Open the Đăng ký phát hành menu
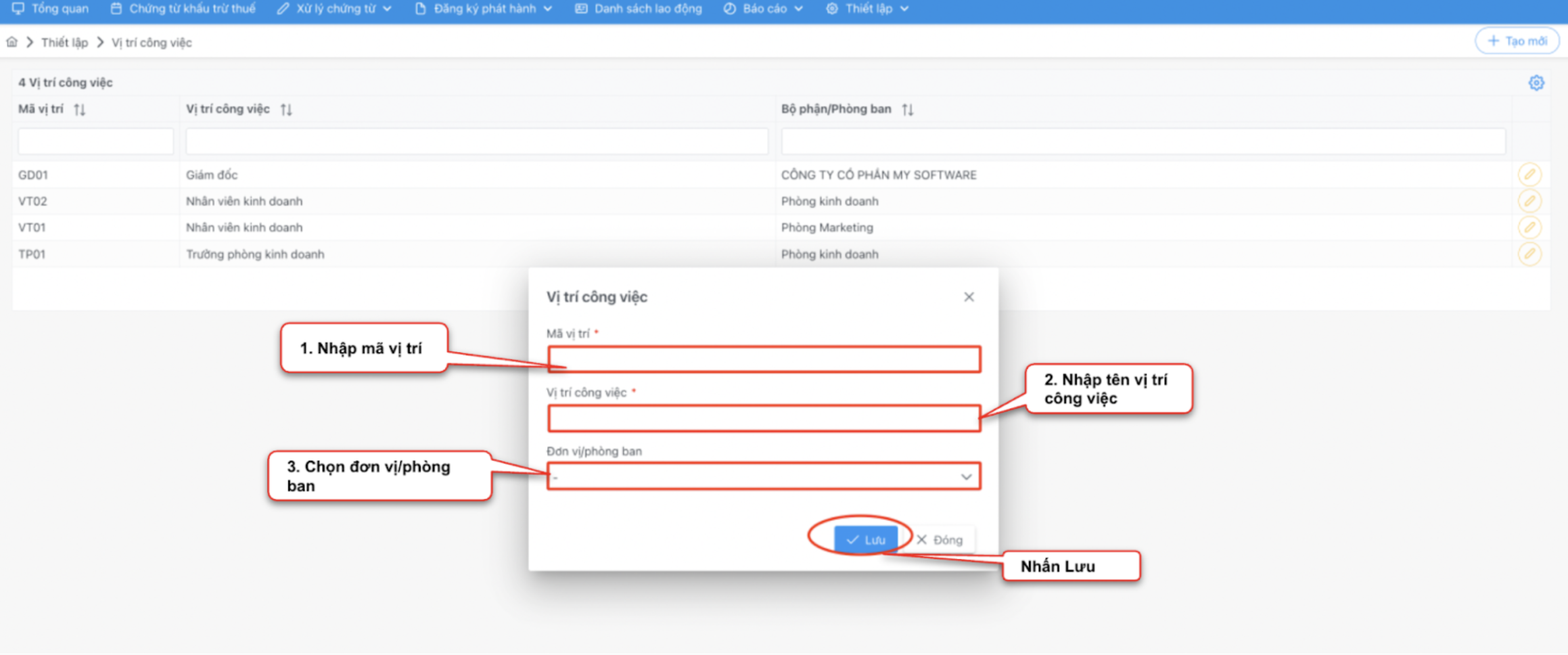1568x655 pixels. [x=484, y=9]
